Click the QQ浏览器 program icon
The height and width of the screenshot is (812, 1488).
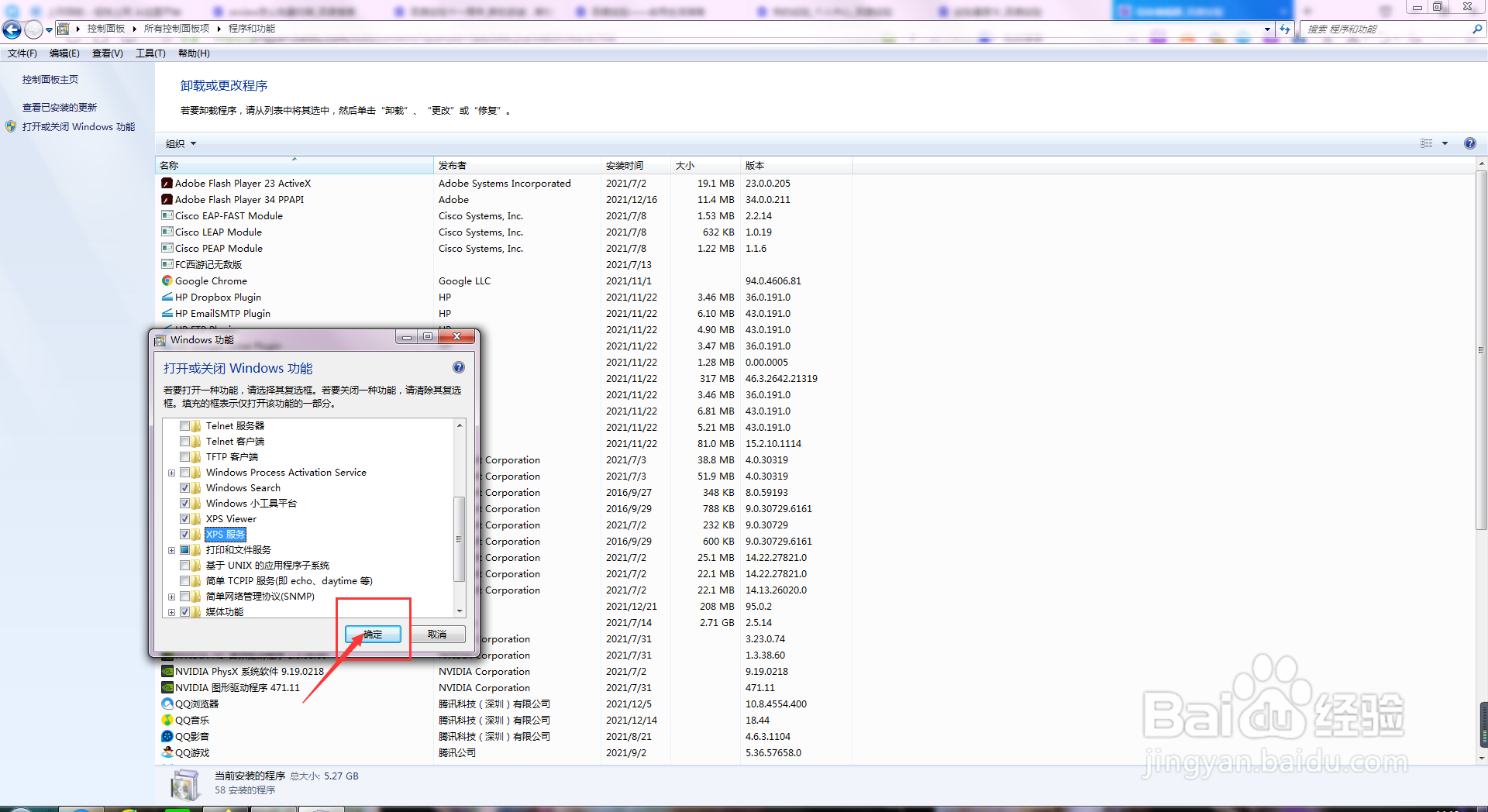tap(167, 704)
